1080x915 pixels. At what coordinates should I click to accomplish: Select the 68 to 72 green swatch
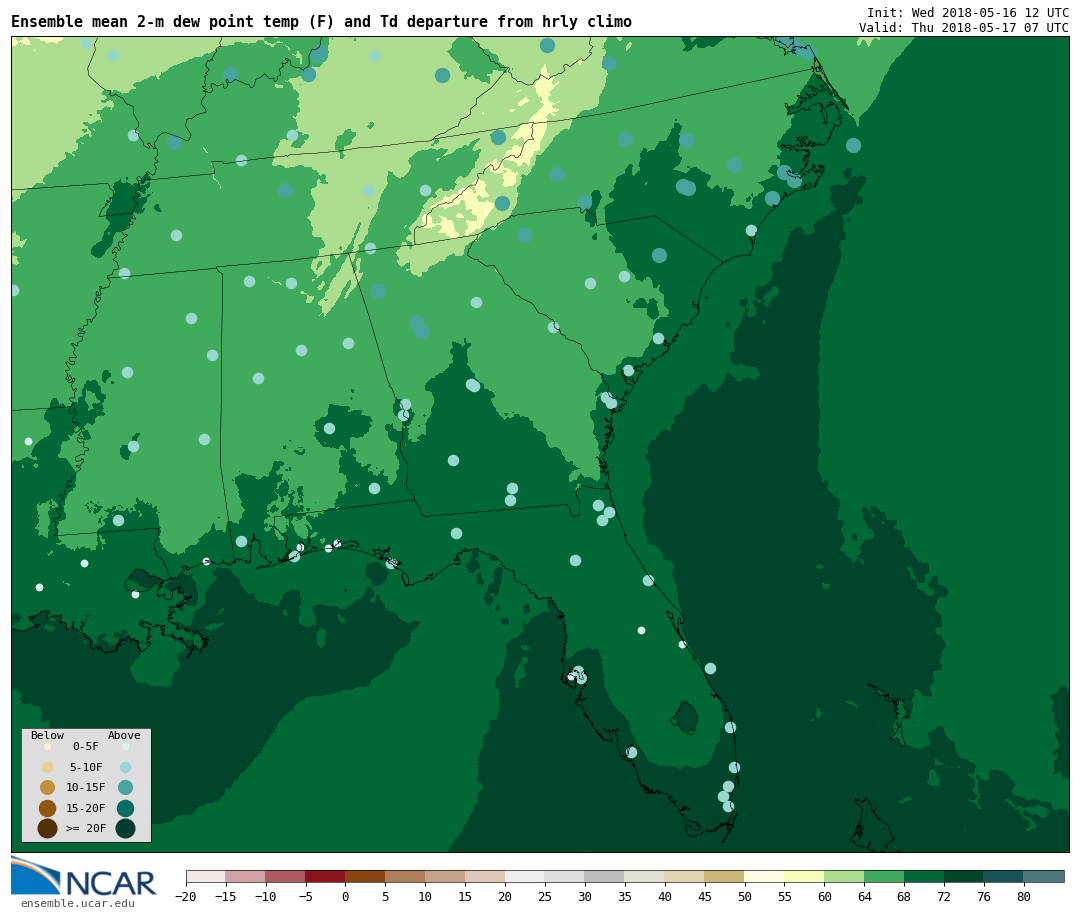(924, 876)
